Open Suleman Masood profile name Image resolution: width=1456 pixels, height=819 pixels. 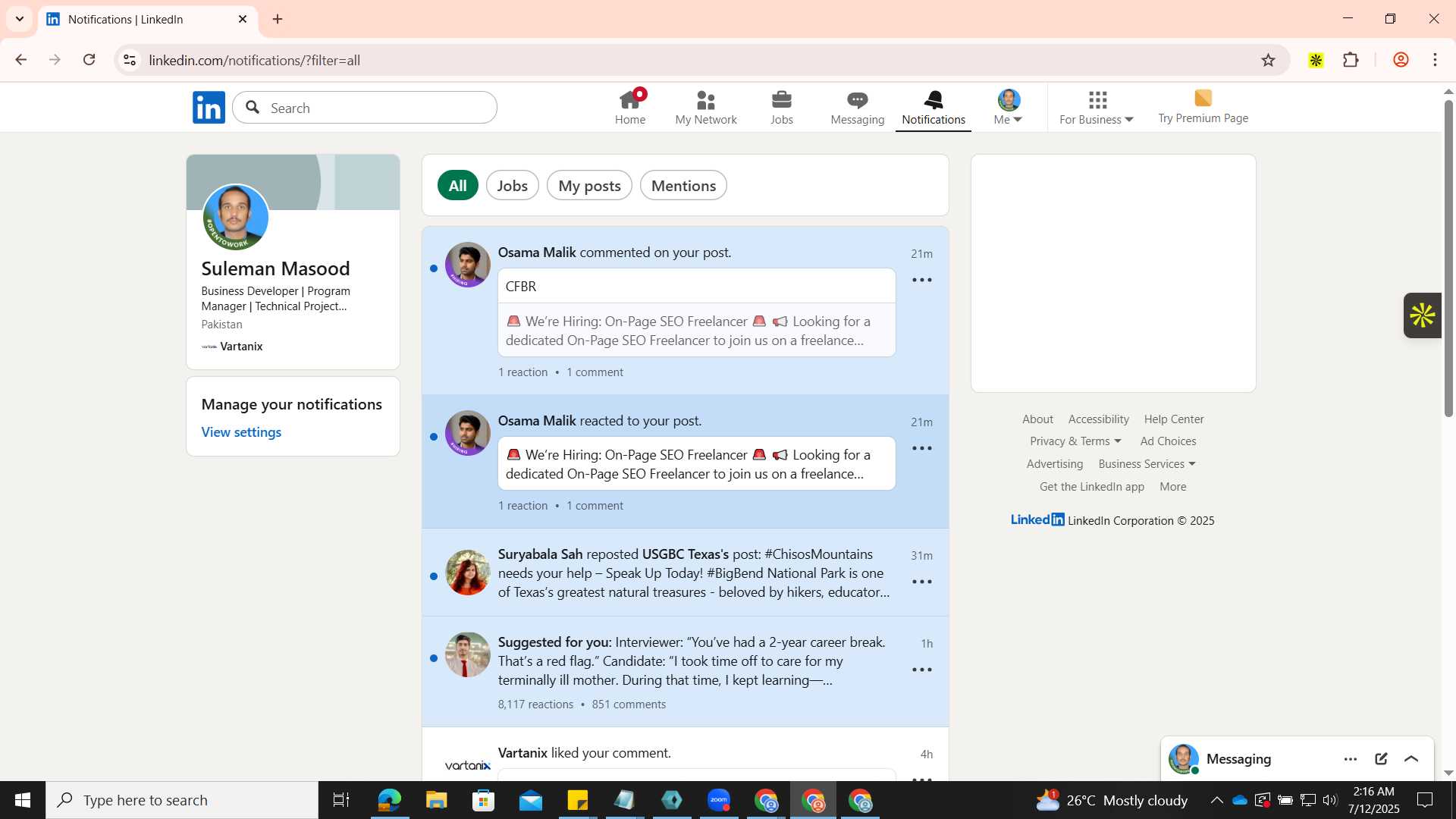[275, 269]
